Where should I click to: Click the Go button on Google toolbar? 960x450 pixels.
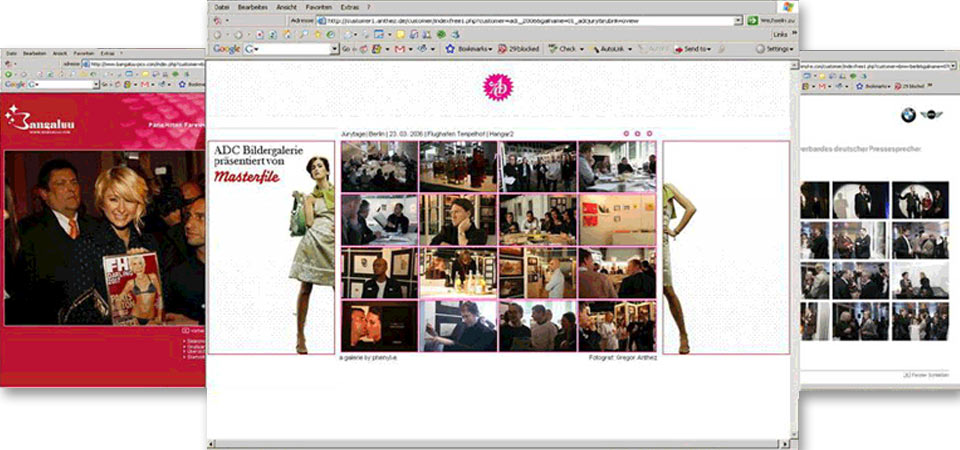coord(346,49)
